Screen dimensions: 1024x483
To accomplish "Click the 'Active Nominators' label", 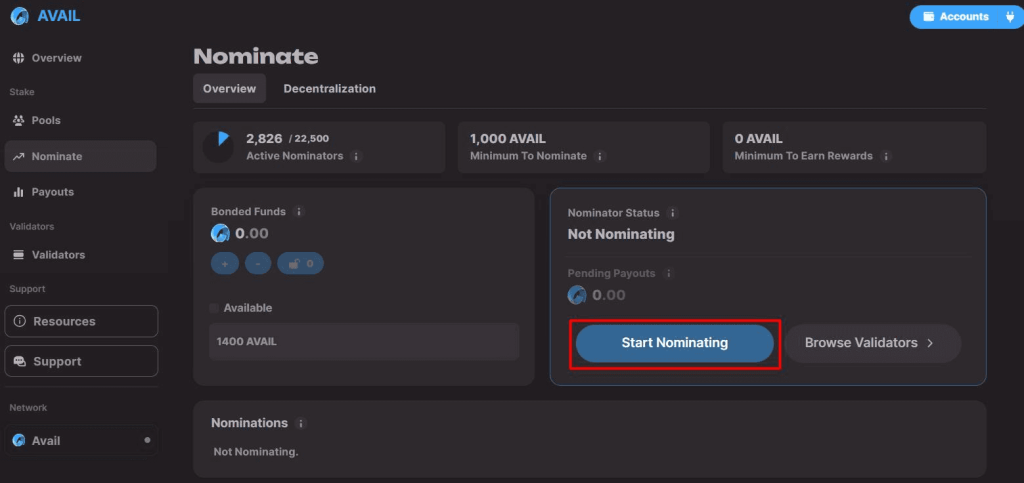I will tap(295, 156).
